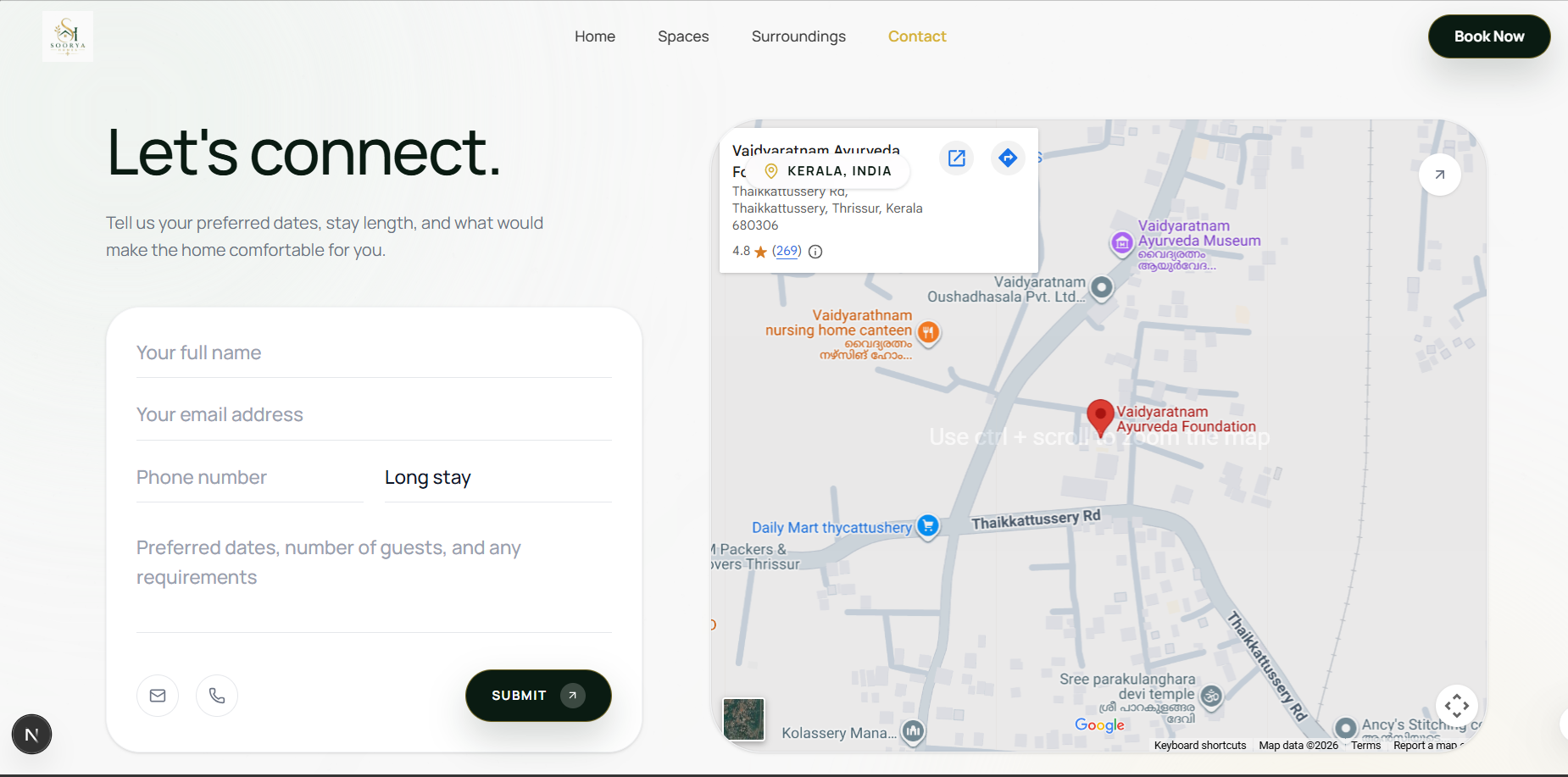This screenshot has width=1568, height=777.
Task: Click the Daily Mart thycattushery shopping marker
Action: (928, 526)
